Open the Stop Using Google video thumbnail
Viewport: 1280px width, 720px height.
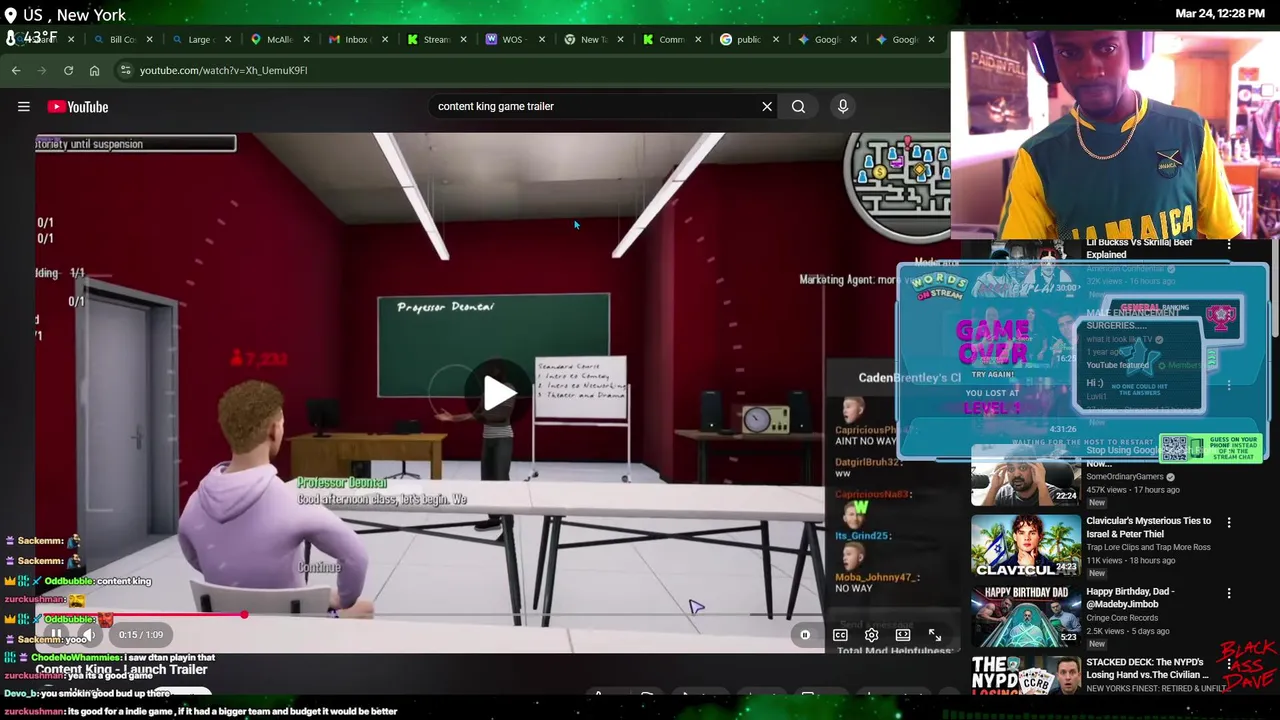pos(1026,475)
